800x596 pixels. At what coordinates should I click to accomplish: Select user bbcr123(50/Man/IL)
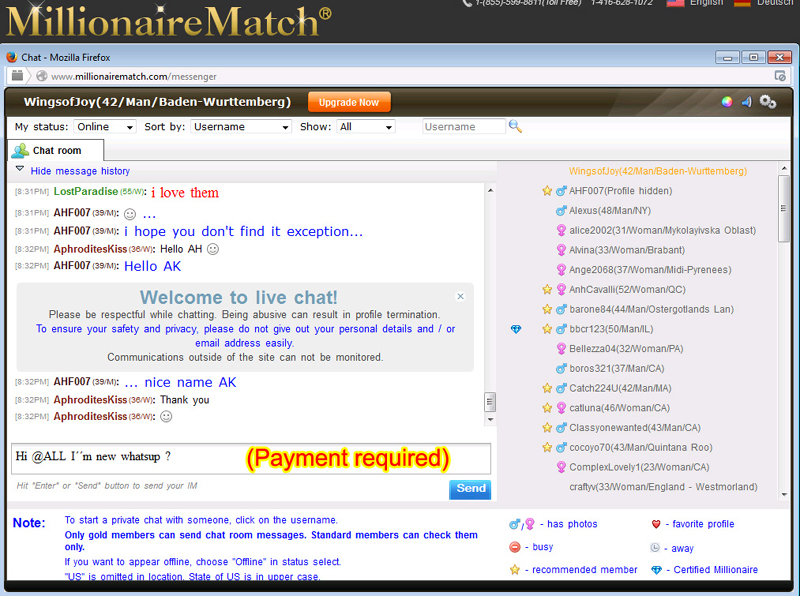[611, 329]
